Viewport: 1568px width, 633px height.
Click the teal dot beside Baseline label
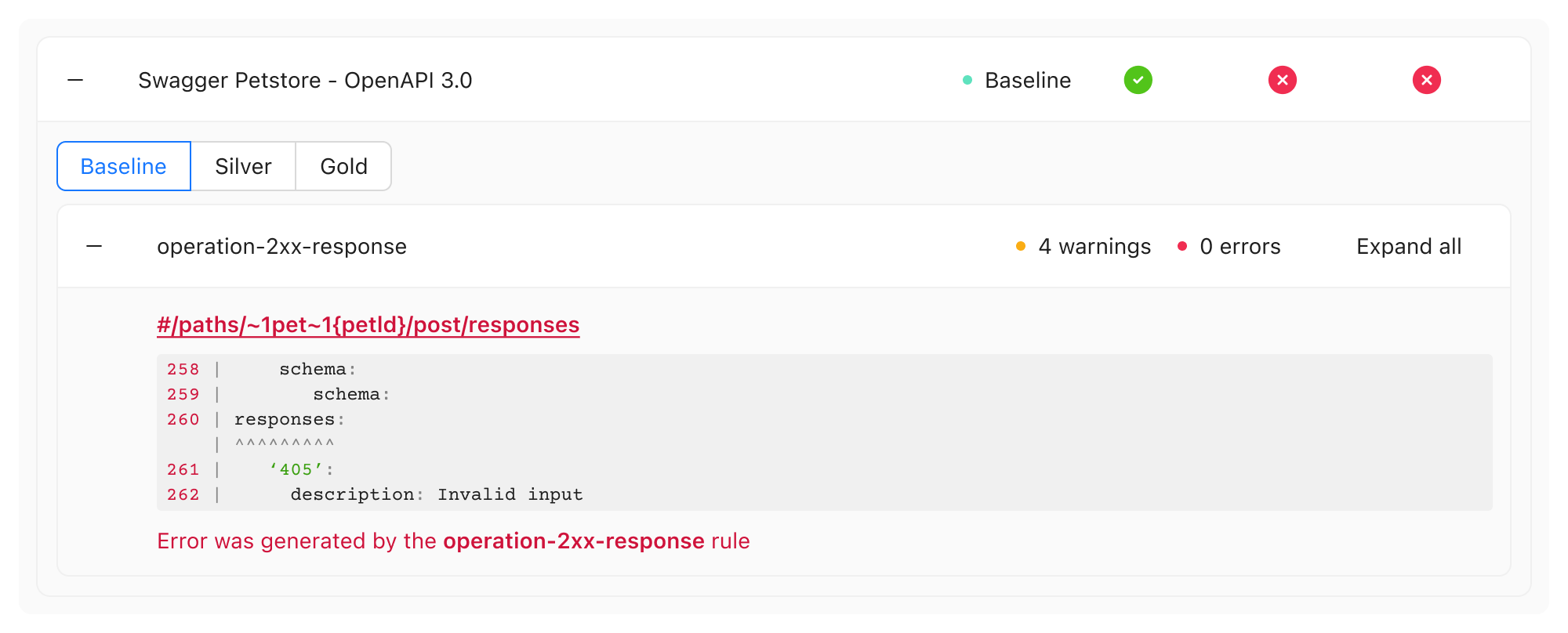967,80
